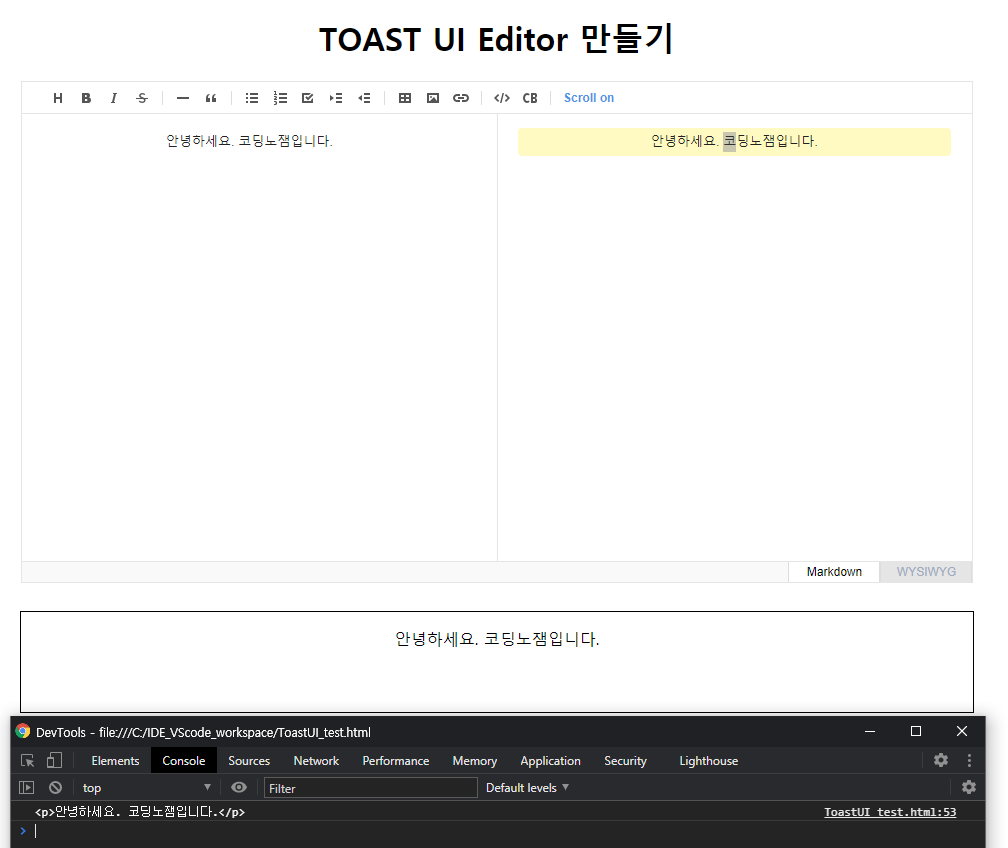Screen dimensions: 1008x848
Task: Open the Lighthouse tab in DevTools
Action: coord(708,761)
